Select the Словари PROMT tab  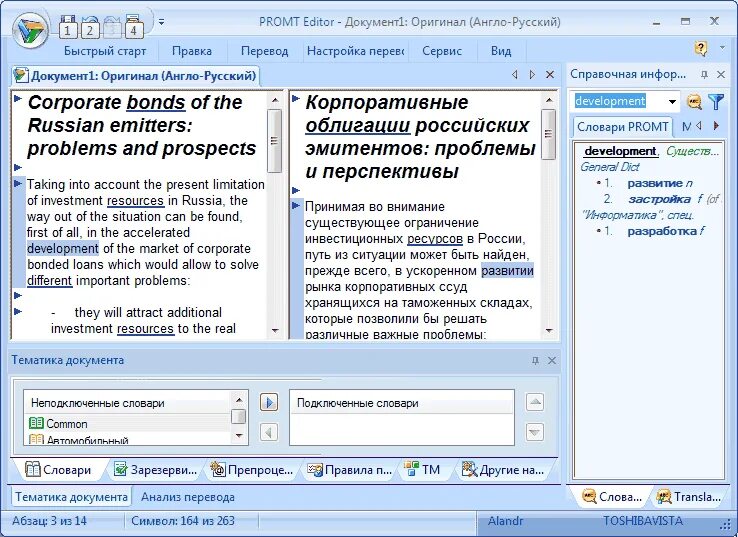coord(622,127)
